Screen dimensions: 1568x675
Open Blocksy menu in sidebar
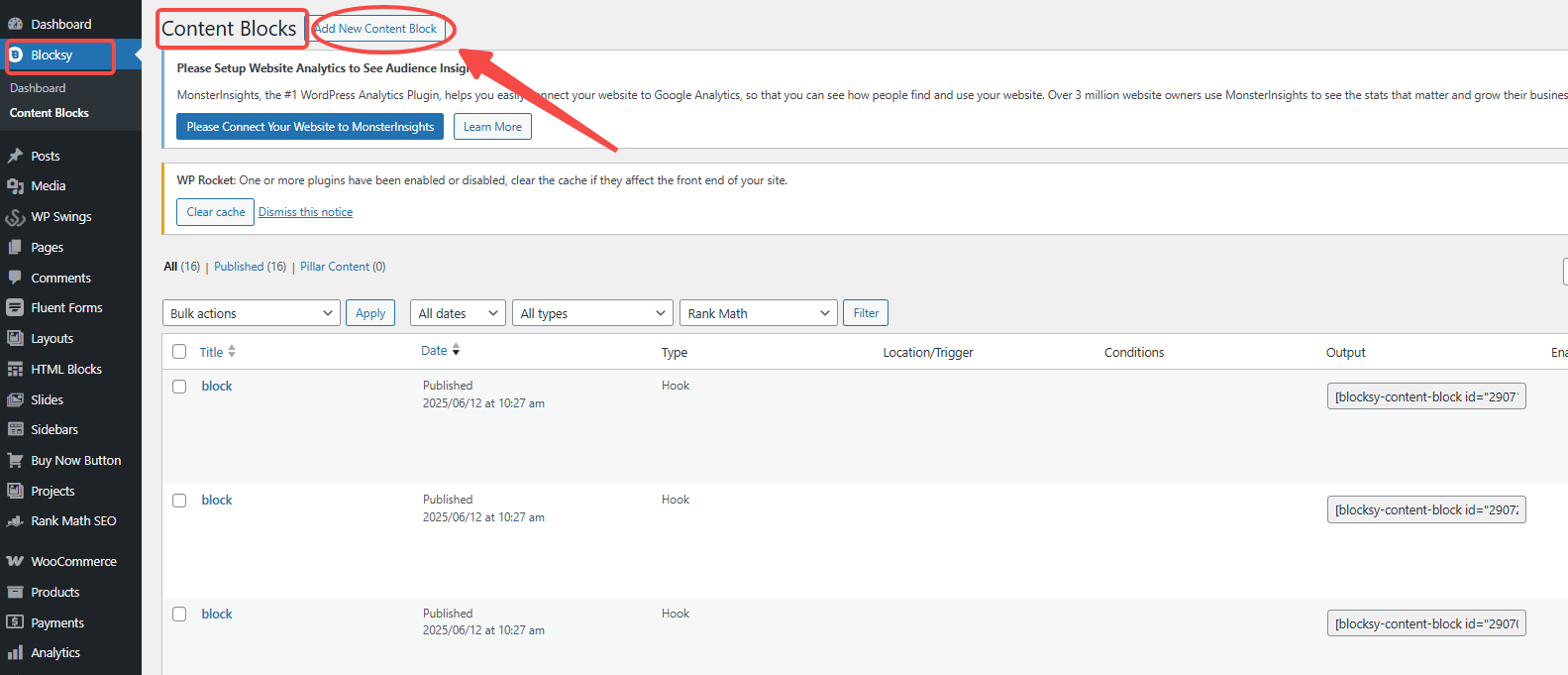click(52, 56)
